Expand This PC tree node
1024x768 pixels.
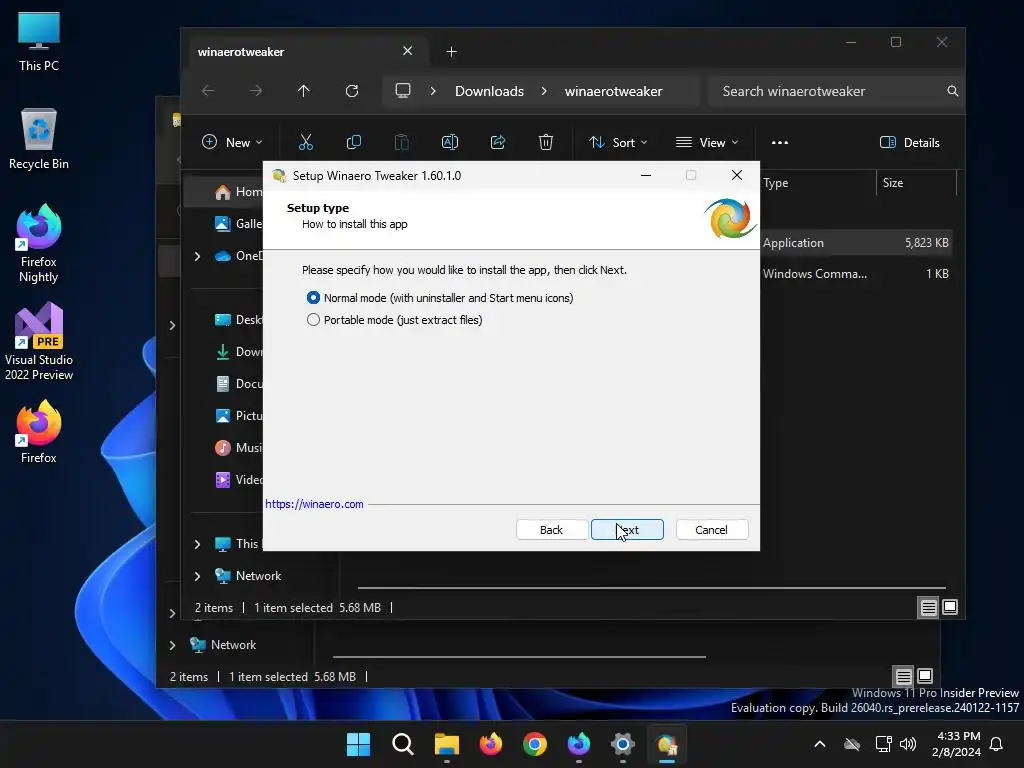pyautogui.click(x=197, y=544)
